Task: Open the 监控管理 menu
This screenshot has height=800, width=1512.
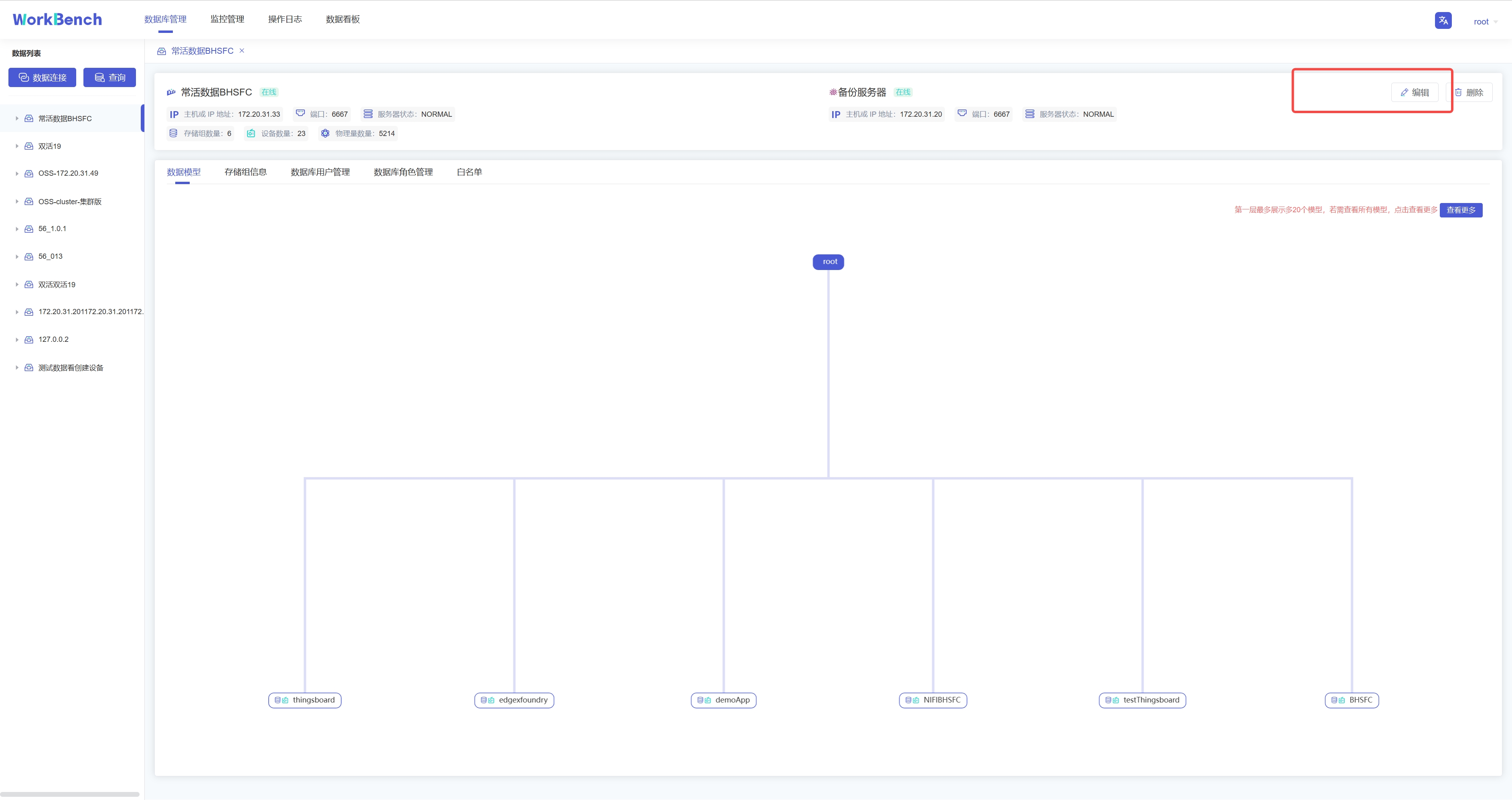Action: point(227,19)
